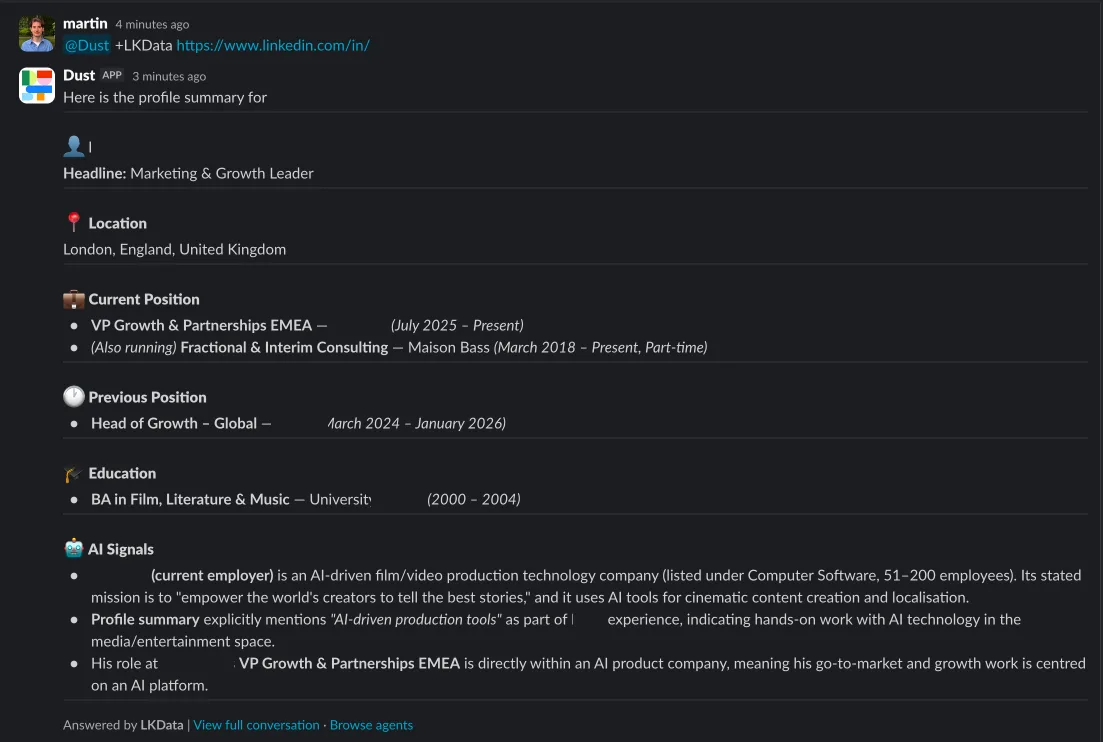Click '(2000 – 2004)' education dates

[x=473, y=499]
